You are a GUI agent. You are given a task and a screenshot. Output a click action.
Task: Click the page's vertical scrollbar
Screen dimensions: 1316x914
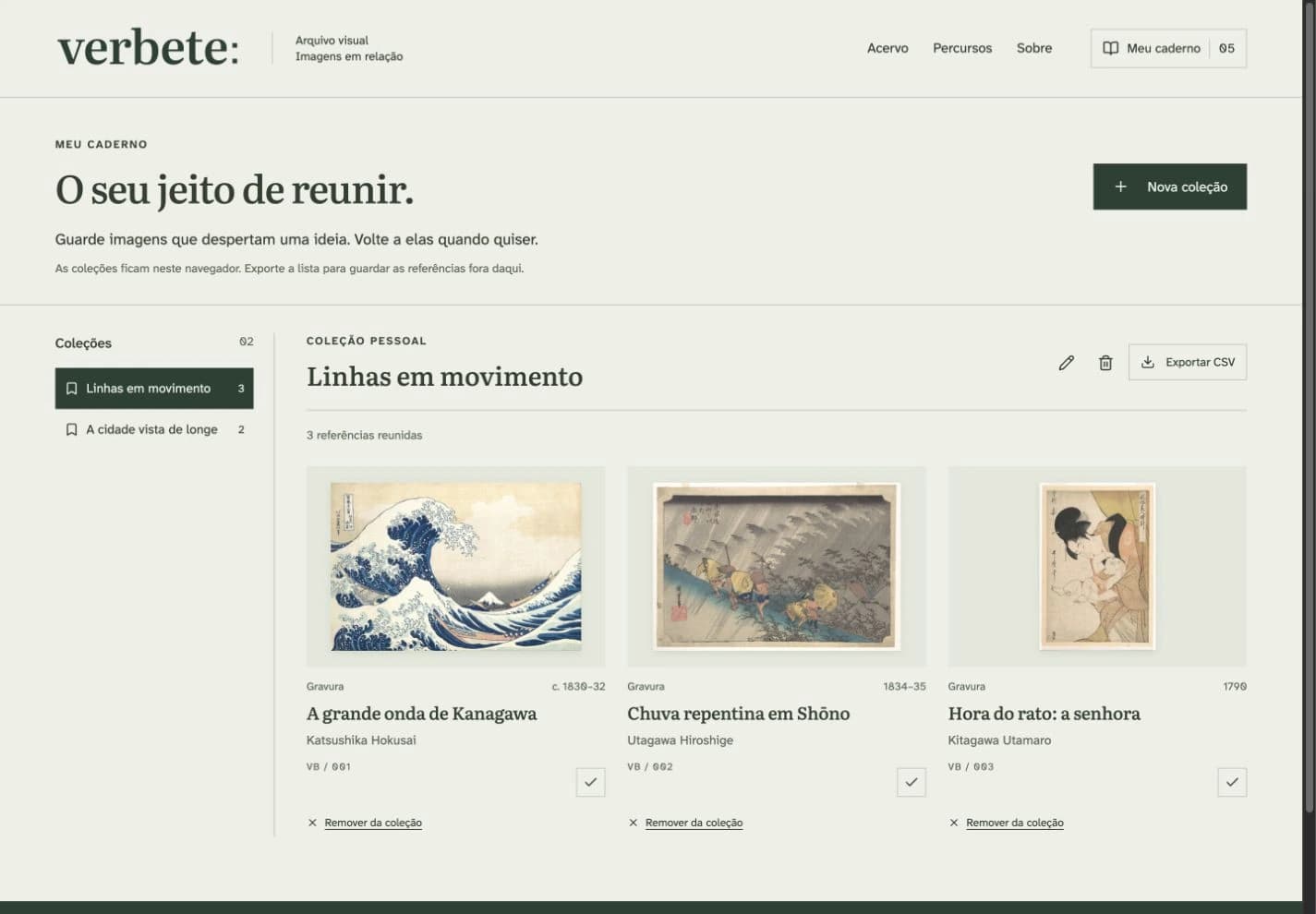(x=1309, y=406)
